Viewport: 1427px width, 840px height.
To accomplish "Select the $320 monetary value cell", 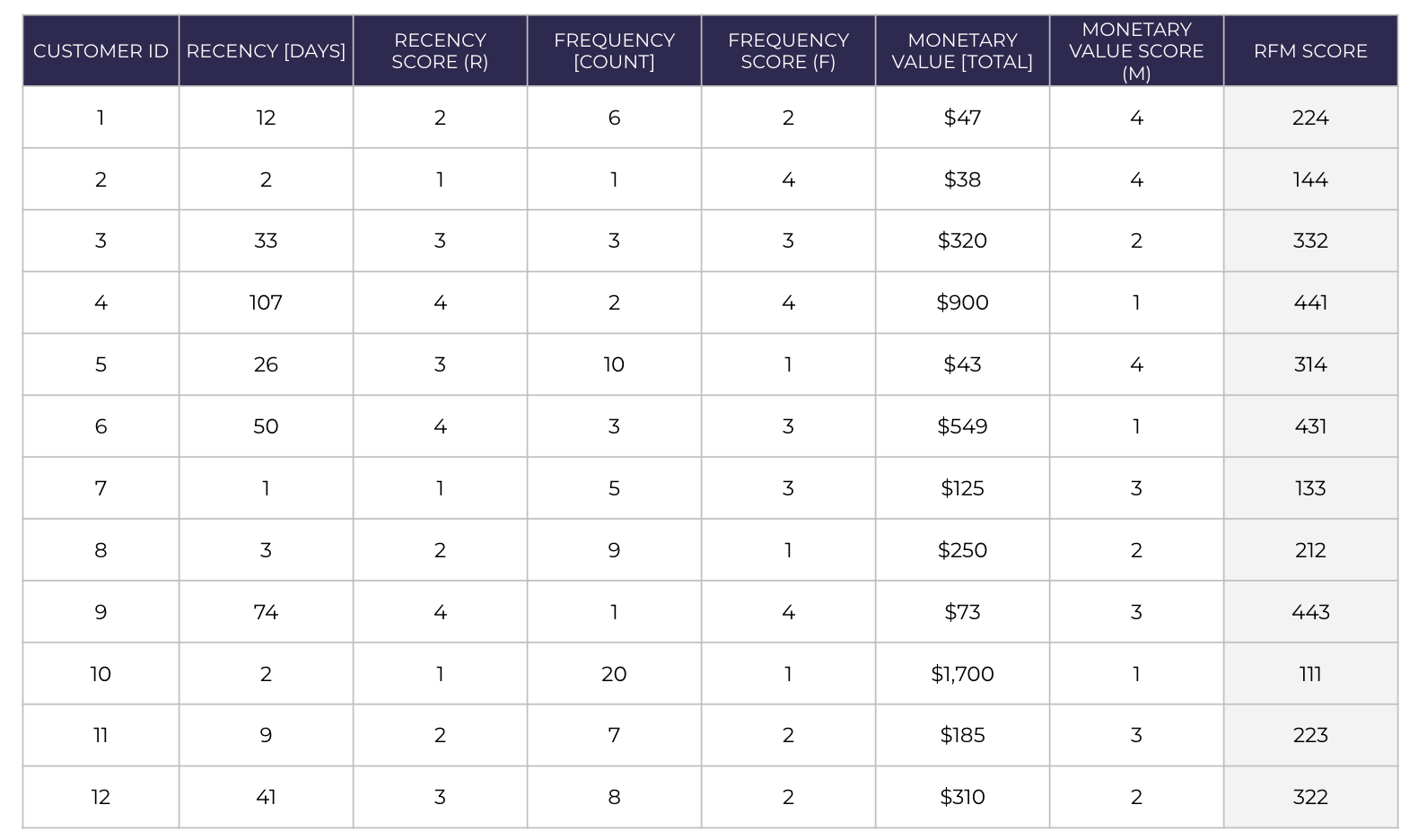I will (x=962, y=241).
